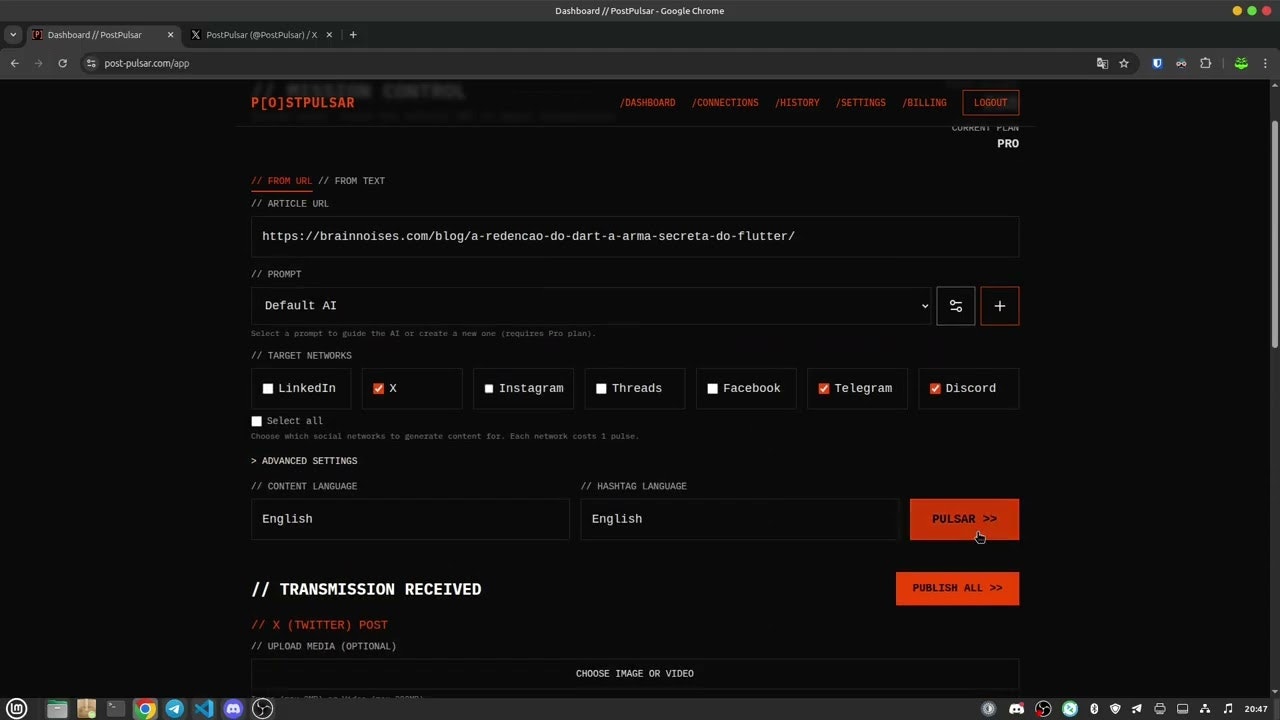Click PUBLISH ALL >> button
This screenshot has height=720, width=1280.
[957, 588]
